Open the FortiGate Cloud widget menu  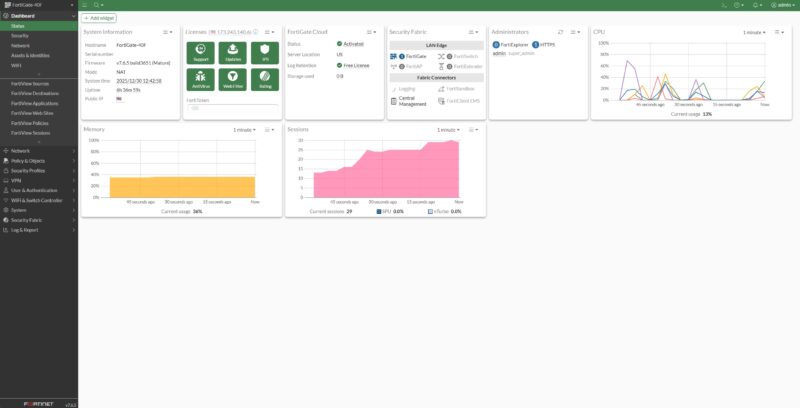point(371,32)
